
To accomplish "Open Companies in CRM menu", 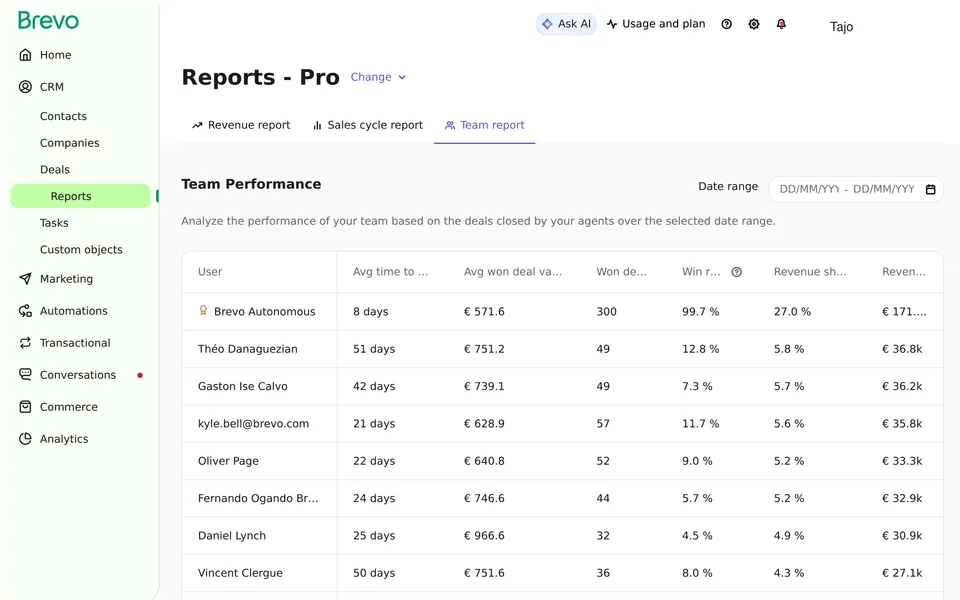I will click(69, 143).
